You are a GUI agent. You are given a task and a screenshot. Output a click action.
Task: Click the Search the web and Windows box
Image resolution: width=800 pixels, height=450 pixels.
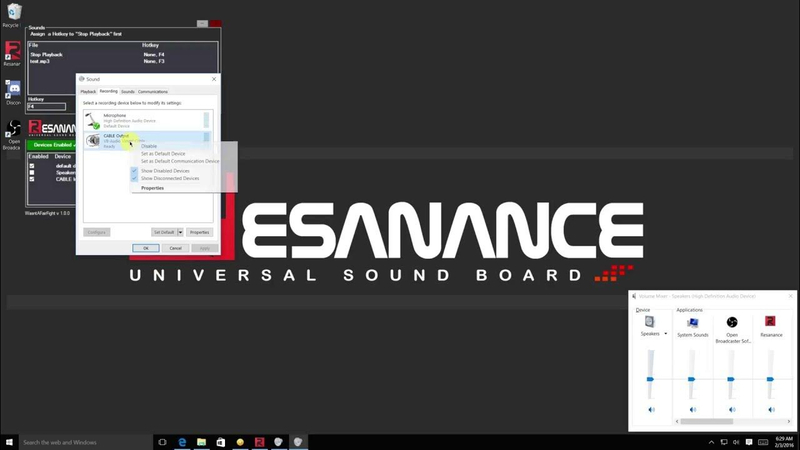tap(86, 442)
